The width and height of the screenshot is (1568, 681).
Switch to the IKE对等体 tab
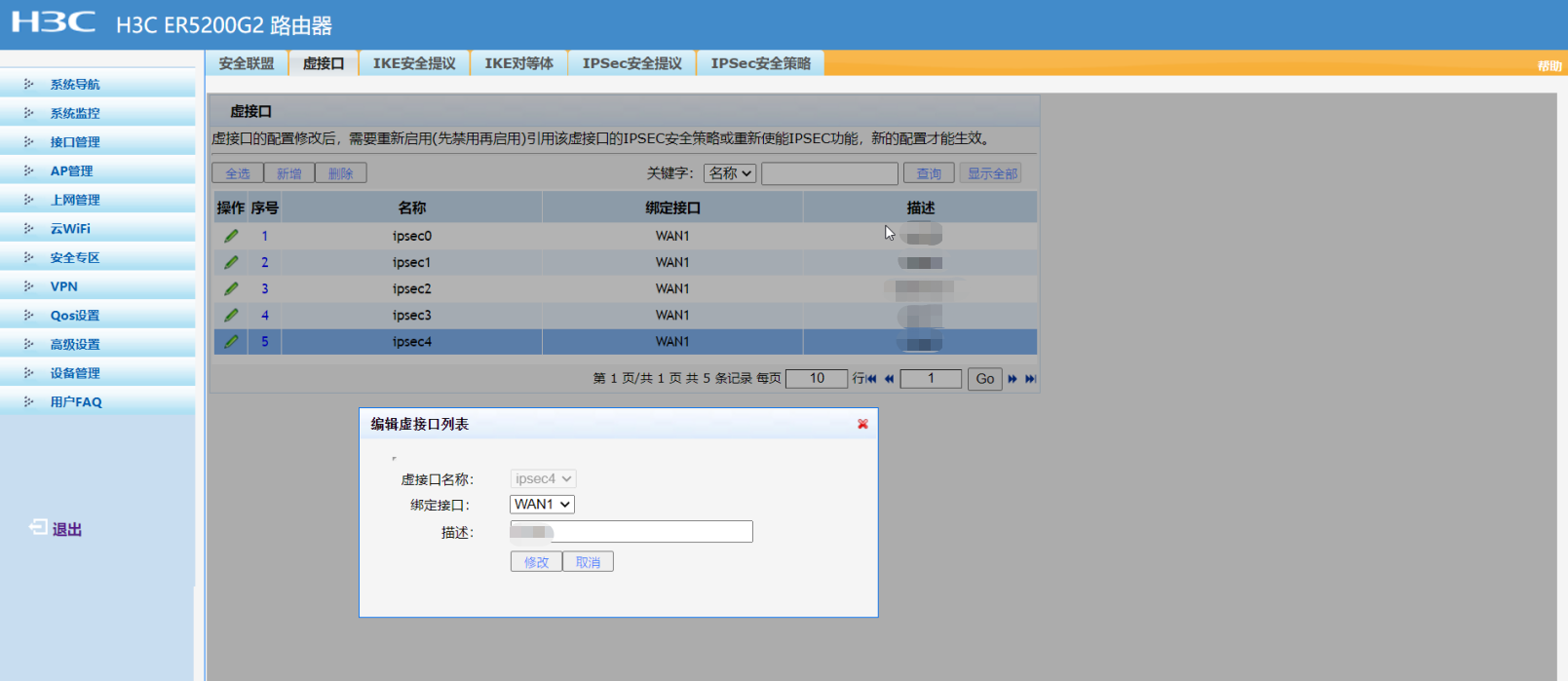click(518, 63)
